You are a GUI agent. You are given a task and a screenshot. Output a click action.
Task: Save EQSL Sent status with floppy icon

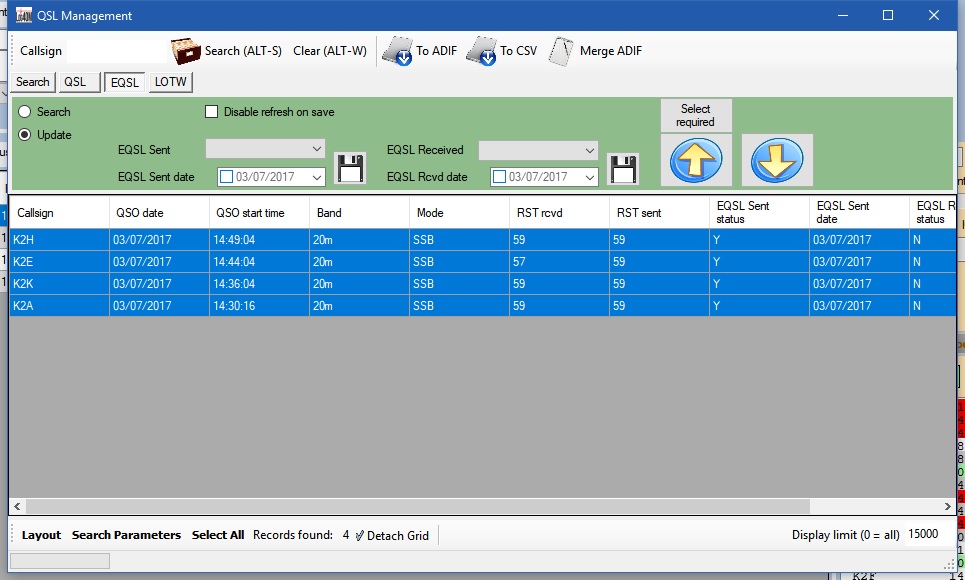tap(350, 168)
